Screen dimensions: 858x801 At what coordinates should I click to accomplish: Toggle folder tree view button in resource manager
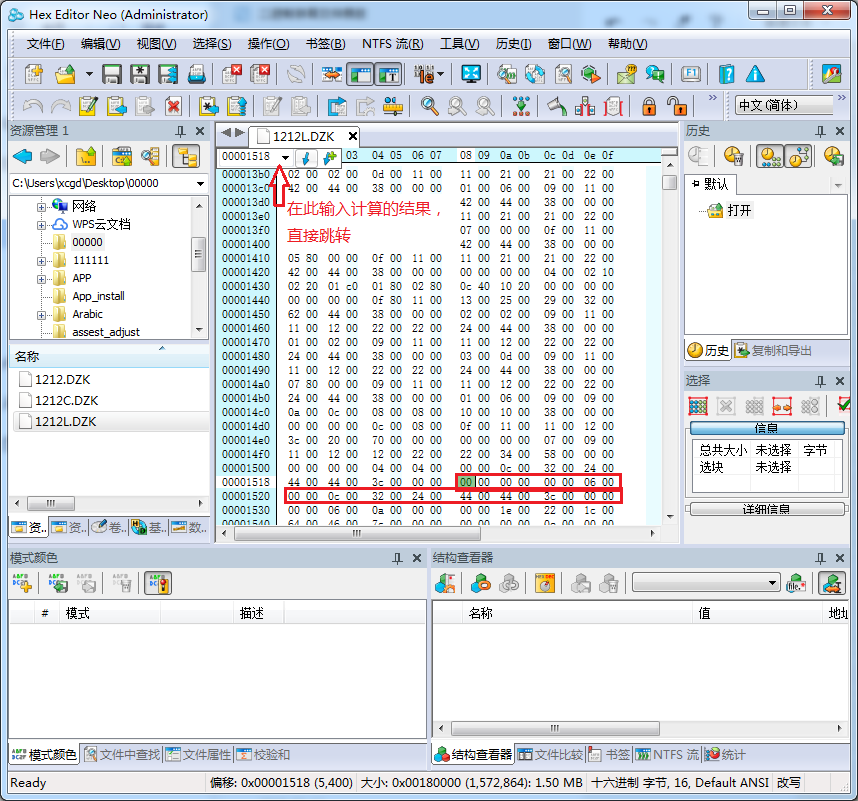[x=184, y=156]
